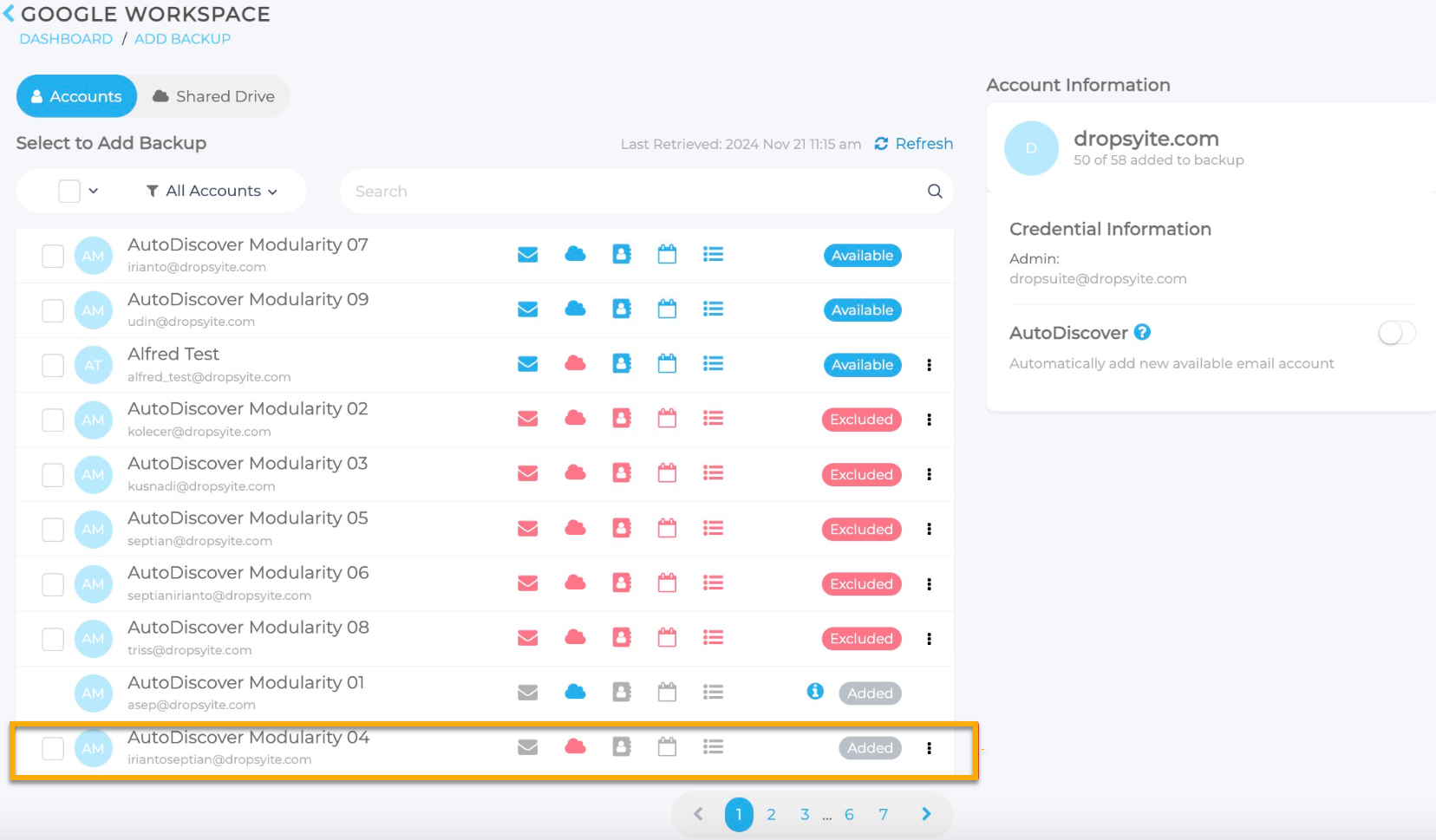1436x840 pixels.
Task: Toggle the AutoDiscover switch on
Action: pyautogui.click(x=1396, y=333)
